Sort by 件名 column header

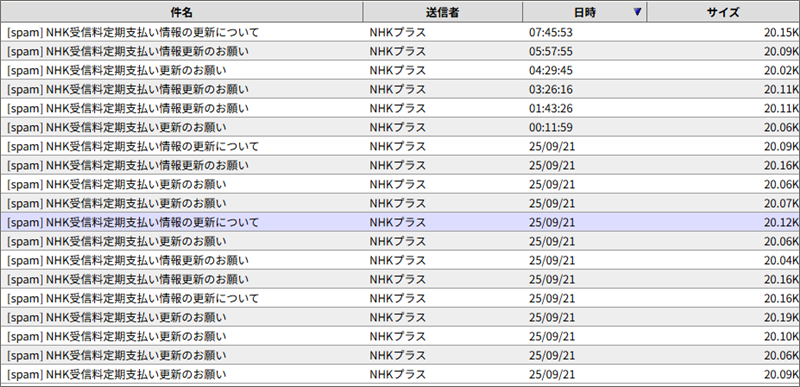182,12
